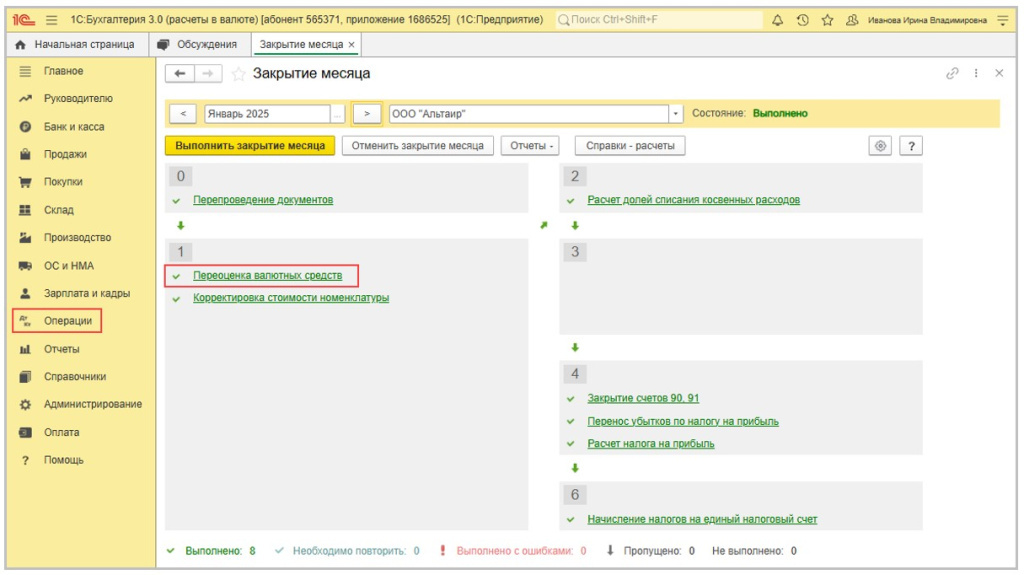Open the hamburger main menu icon
This screenshot has width=1024, height=575.
pos(52,20)
